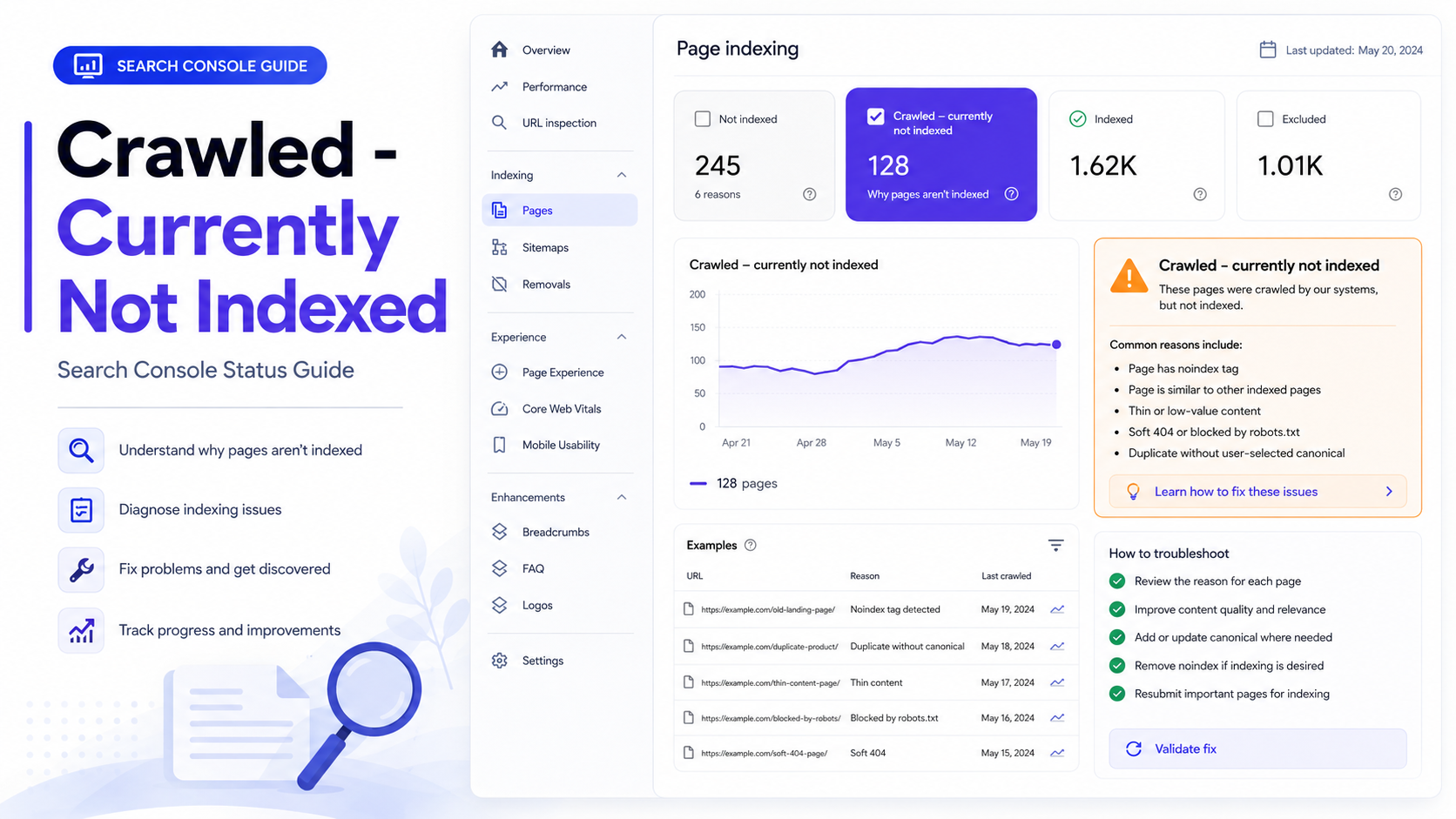Click the FAQ layers icon
The width and height of the screenshot is (1456, 819).
(x=499, y=568)
